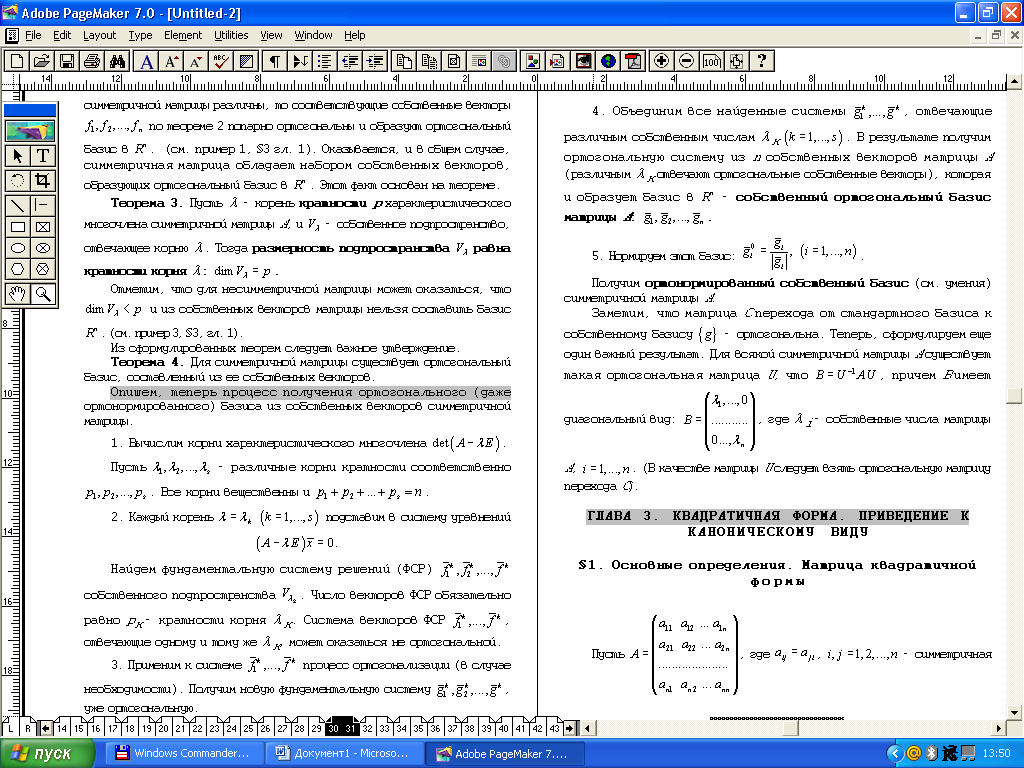Export to PDF with the Acrobat icon

pos(633,61)
